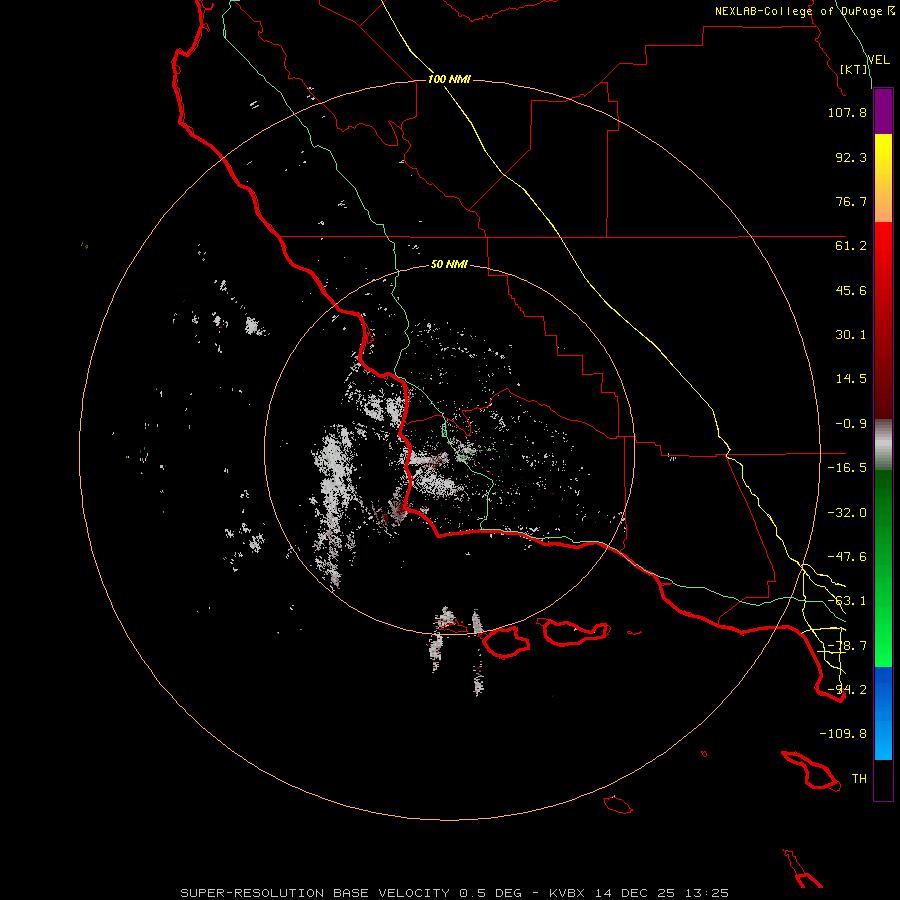Click the SUPER-RESOLUTION BASE VELOCITY caption text
The image size is (900, 900).
[315, 893]
